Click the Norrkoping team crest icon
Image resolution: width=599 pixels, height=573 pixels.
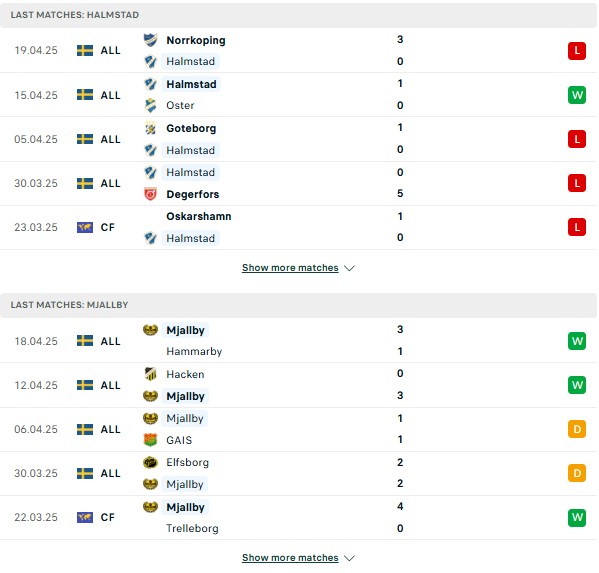click(x=151, y=40)
